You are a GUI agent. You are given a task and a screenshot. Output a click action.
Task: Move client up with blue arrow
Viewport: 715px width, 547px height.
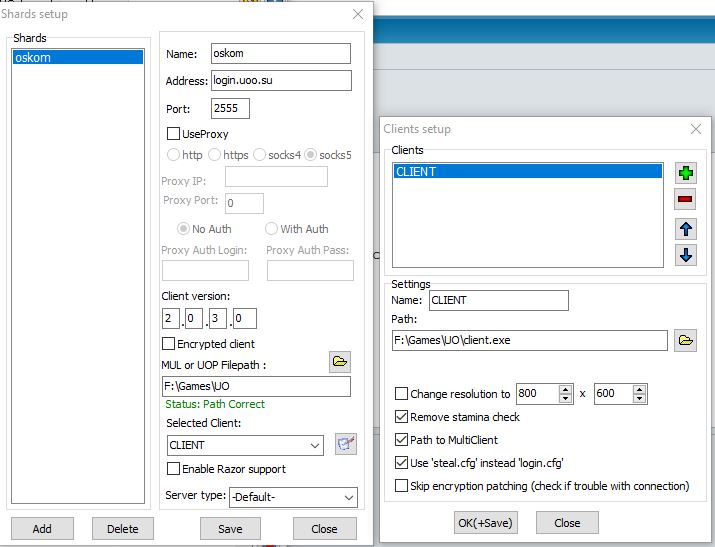[x=685, y=229]
